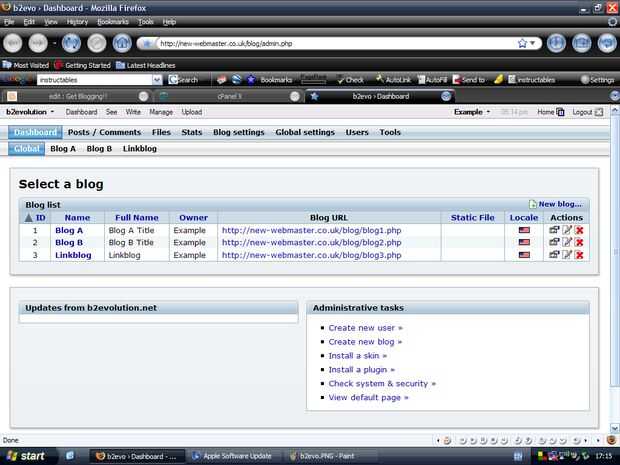Open toolbar Settings

(x=597, y=80)
